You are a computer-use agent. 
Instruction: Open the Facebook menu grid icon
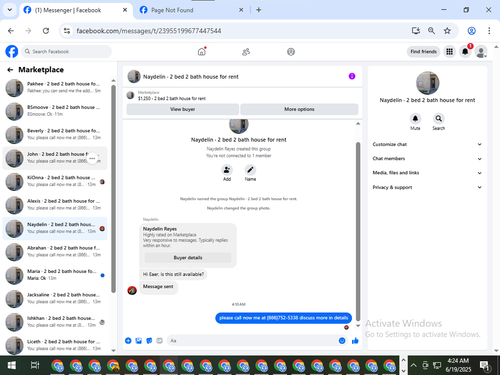point(449,52)
